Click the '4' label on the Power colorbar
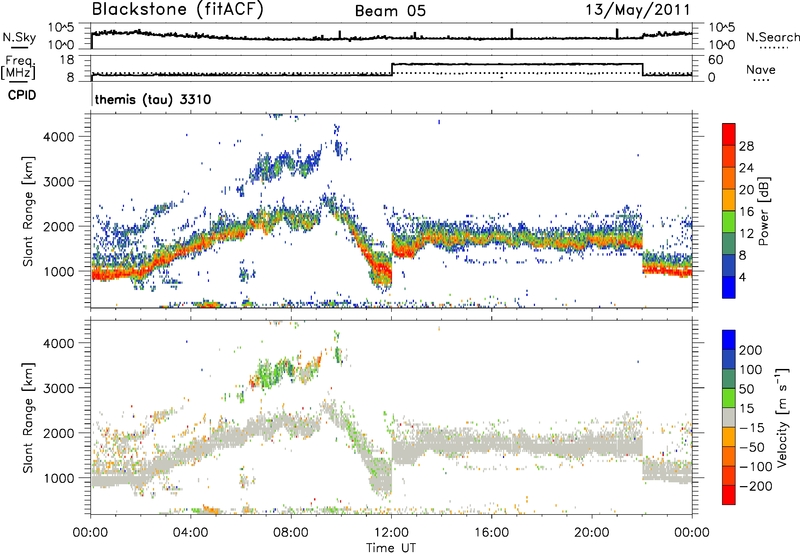 pos(742,277)
